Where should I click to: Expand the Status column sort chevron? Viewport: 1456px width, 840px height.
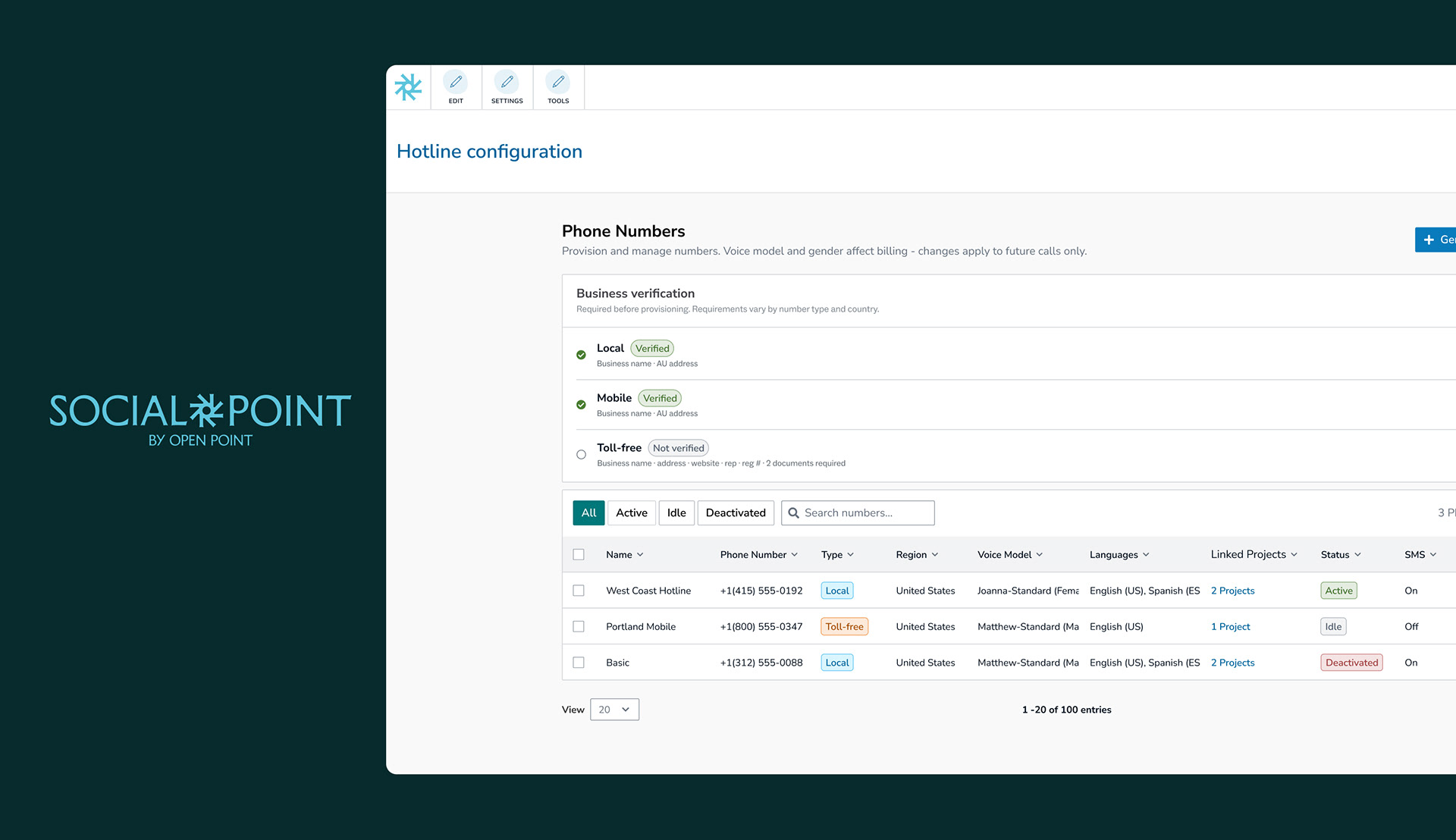(1357, 555)
